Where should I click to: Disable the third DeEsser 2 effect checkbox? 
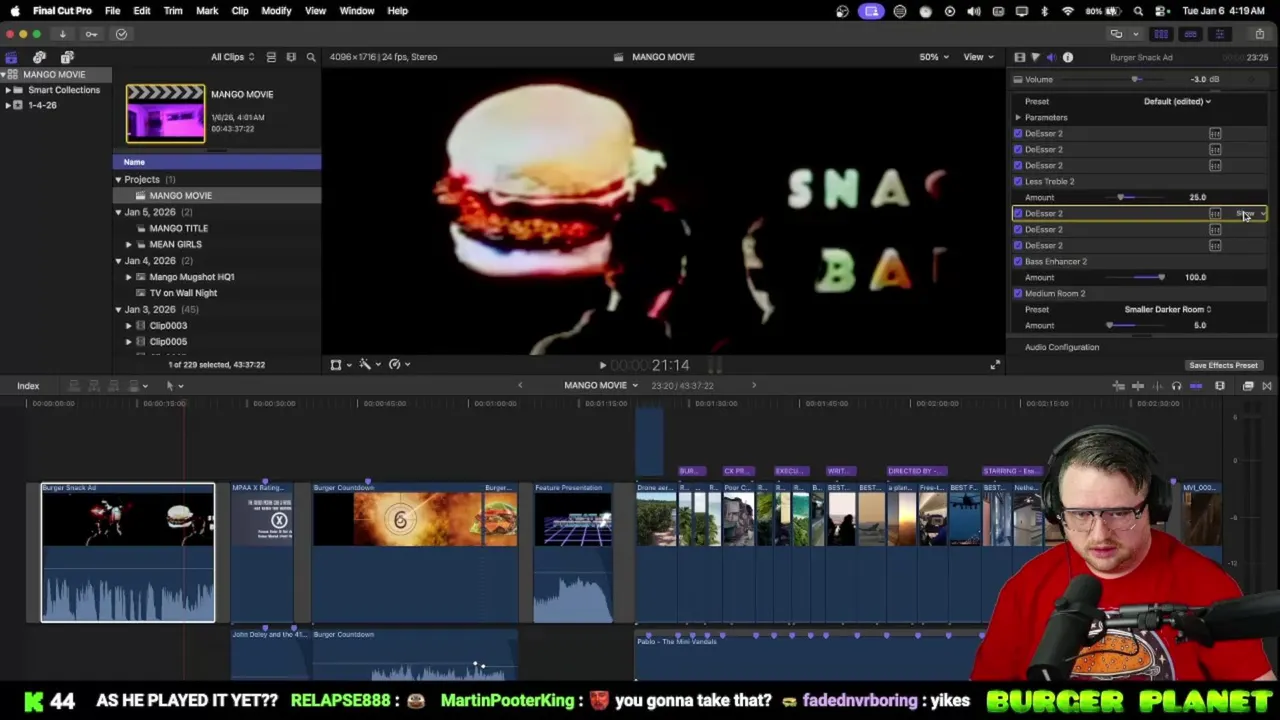pyautogui.click(x=1018, y=165)
